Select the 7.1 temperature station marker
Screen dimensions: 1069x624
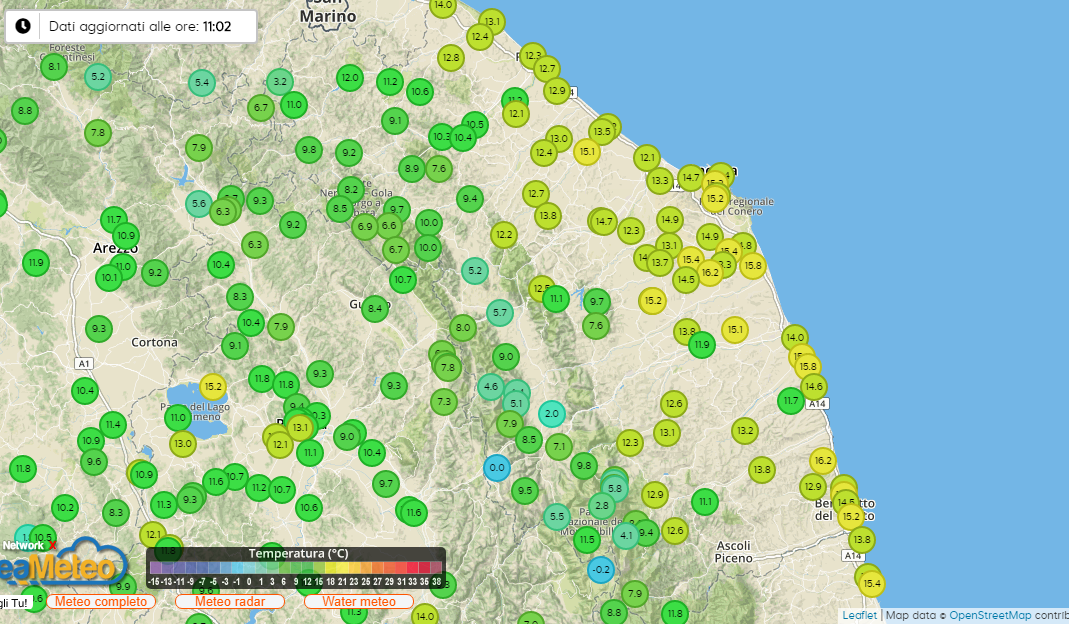coord(559,446)
